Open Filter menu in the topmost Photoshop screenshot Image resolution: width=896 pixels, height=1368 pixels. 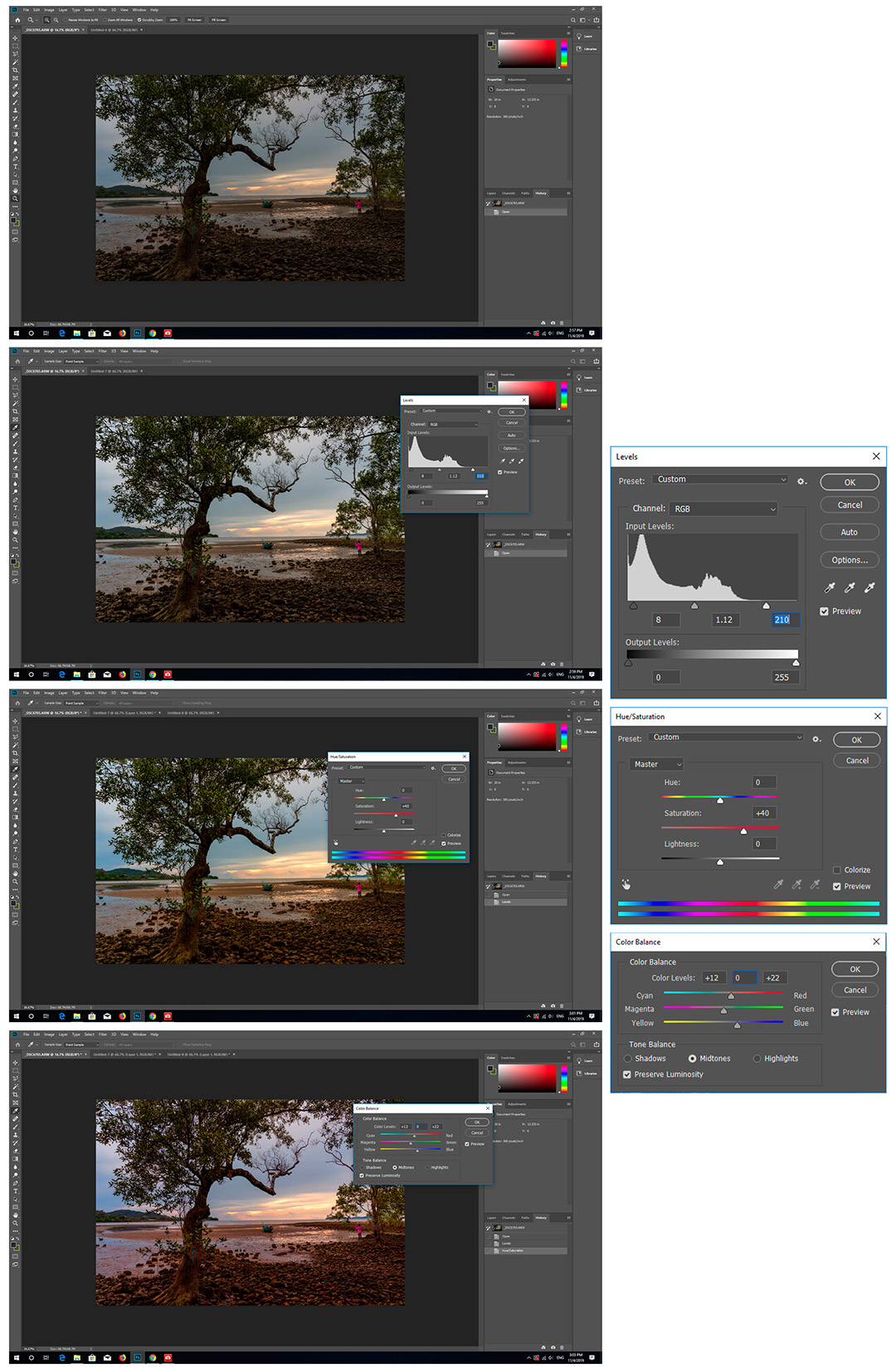click(102, 10)
